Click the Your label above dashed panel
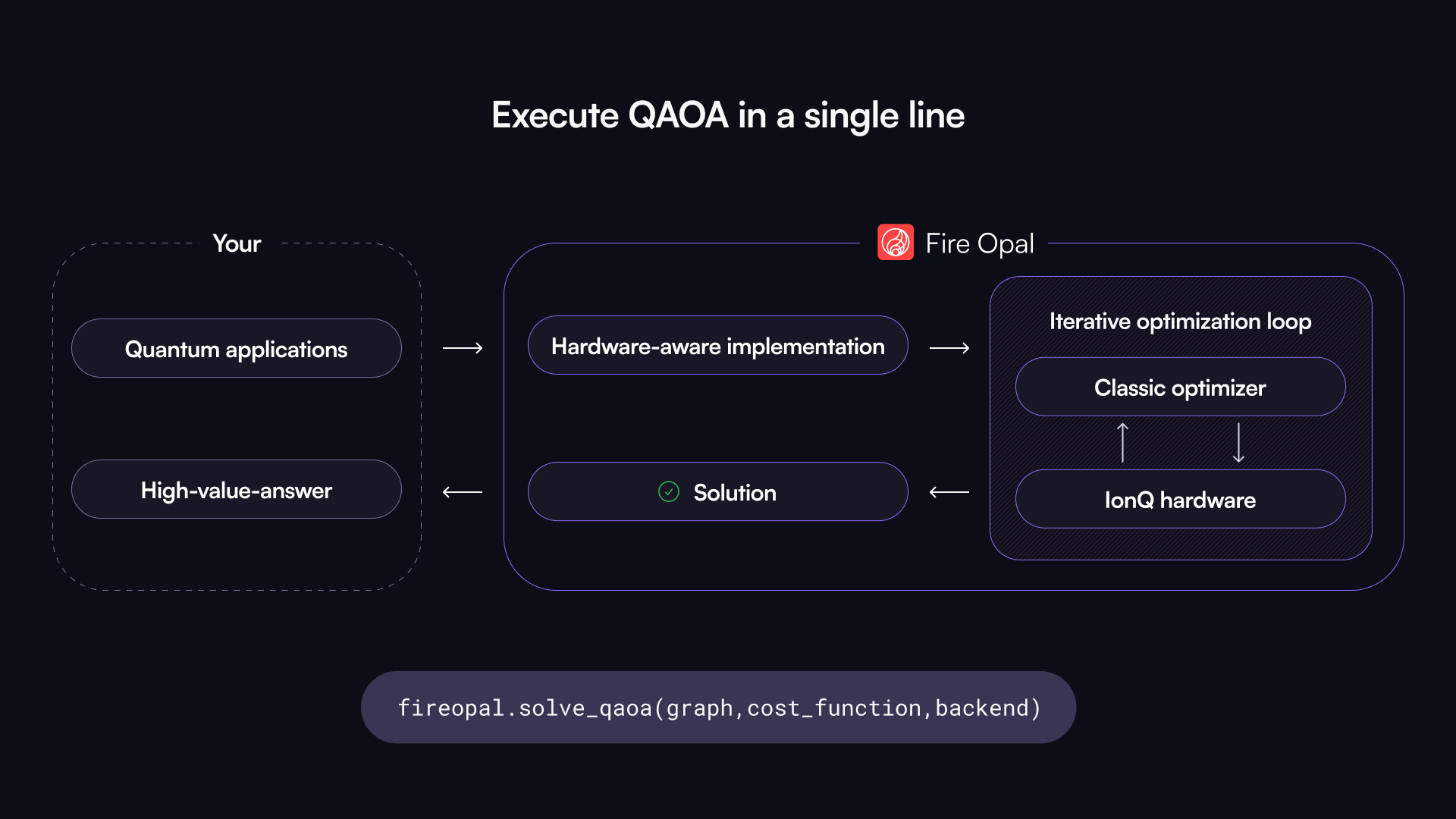Screen dimensions: 1456x819 coord(237,243)
